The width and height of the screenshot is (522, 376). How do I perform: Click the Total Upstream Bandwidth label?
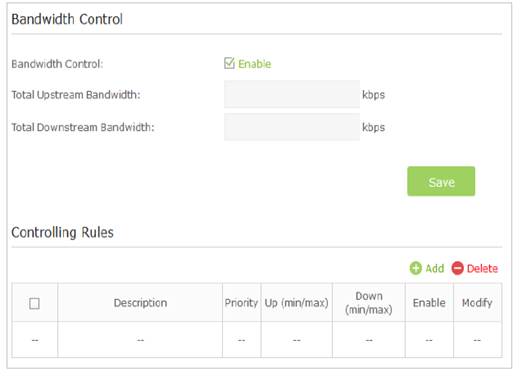click(x=76, y=95)
